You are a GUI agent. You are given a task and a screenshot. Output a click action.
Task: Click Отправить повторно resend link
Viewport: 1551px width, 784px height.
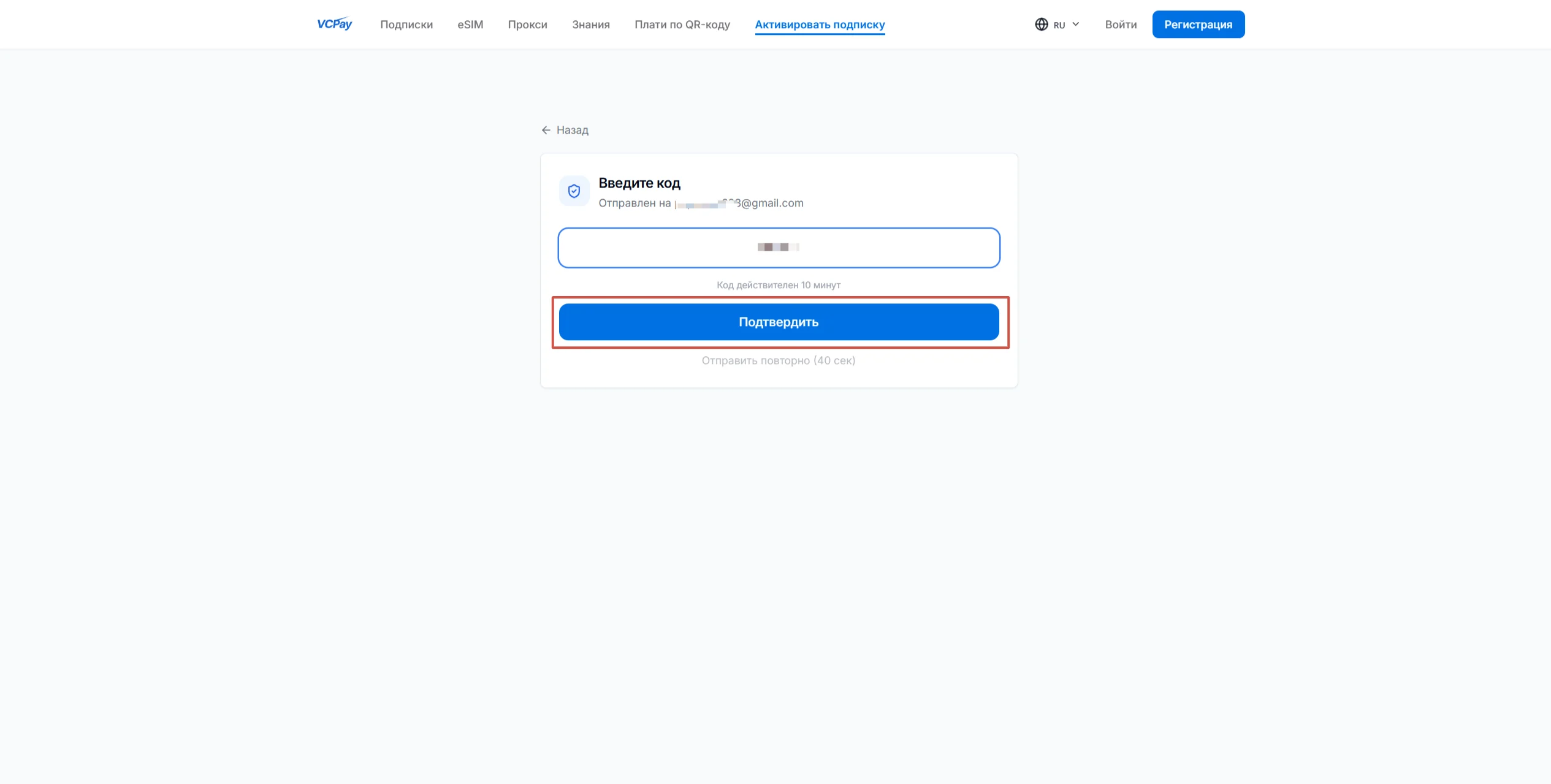(779, 360)
